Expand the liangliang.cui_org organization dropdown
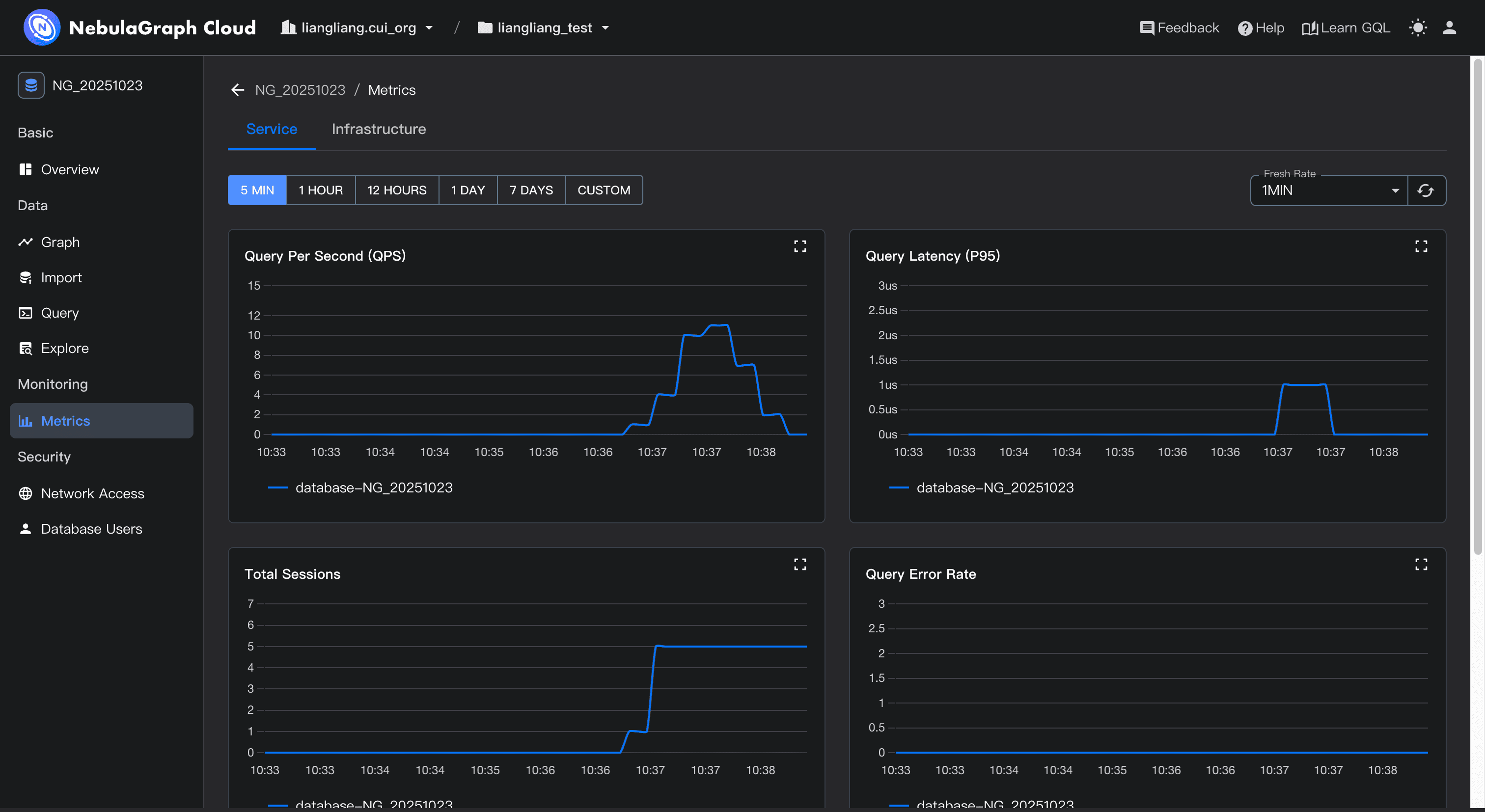Image resolution: width=1485 pixels, height=812 pixels. pyautogui.click(x=357, y=27)
